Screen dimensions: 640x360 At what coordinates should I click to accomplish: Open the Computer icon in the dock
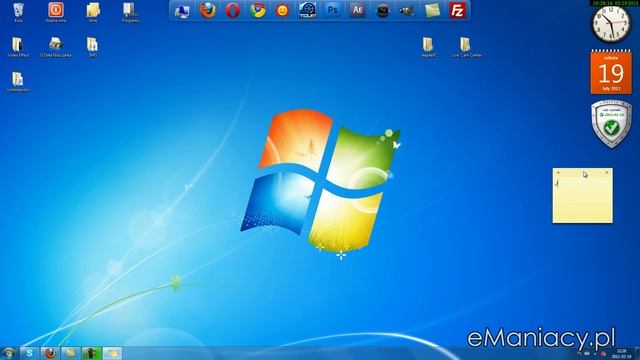tap(182, 11)
